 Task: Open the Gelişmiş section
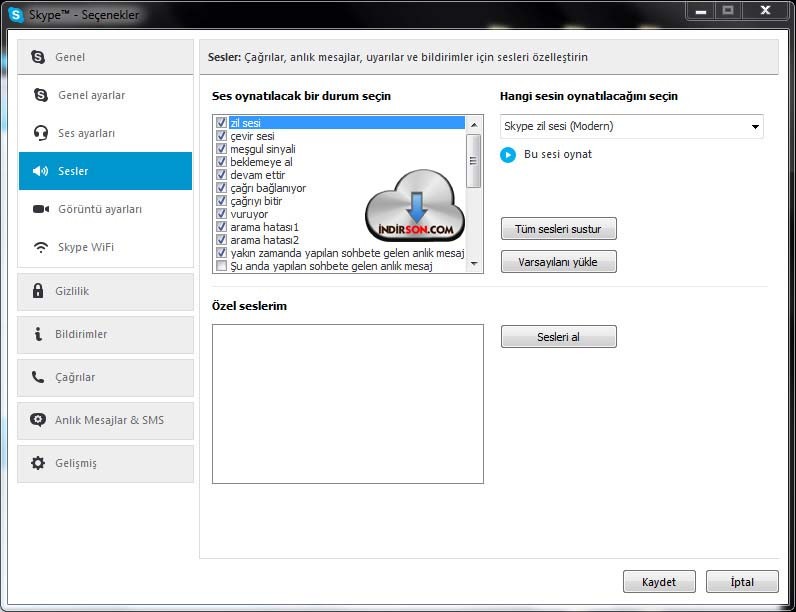pos(106,463)
